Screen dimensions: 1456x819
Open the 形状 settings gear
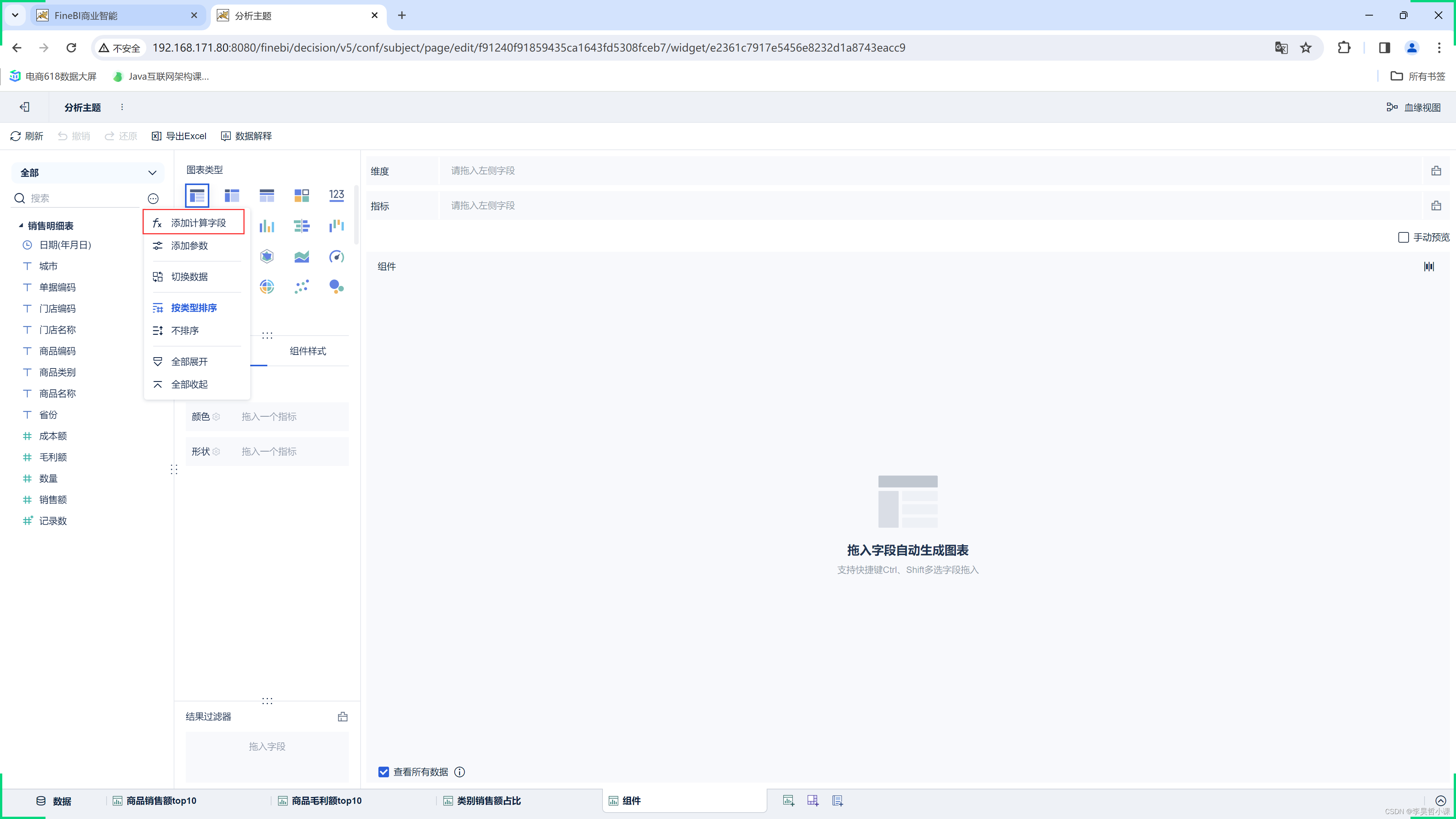pos(216,452)
